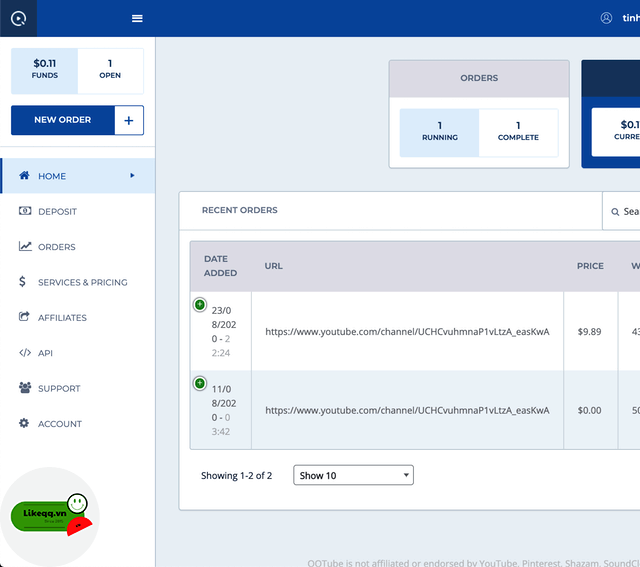Click the Orders card header
The height and width of the screenshot is (567, 640).
(x=479, y=78)
